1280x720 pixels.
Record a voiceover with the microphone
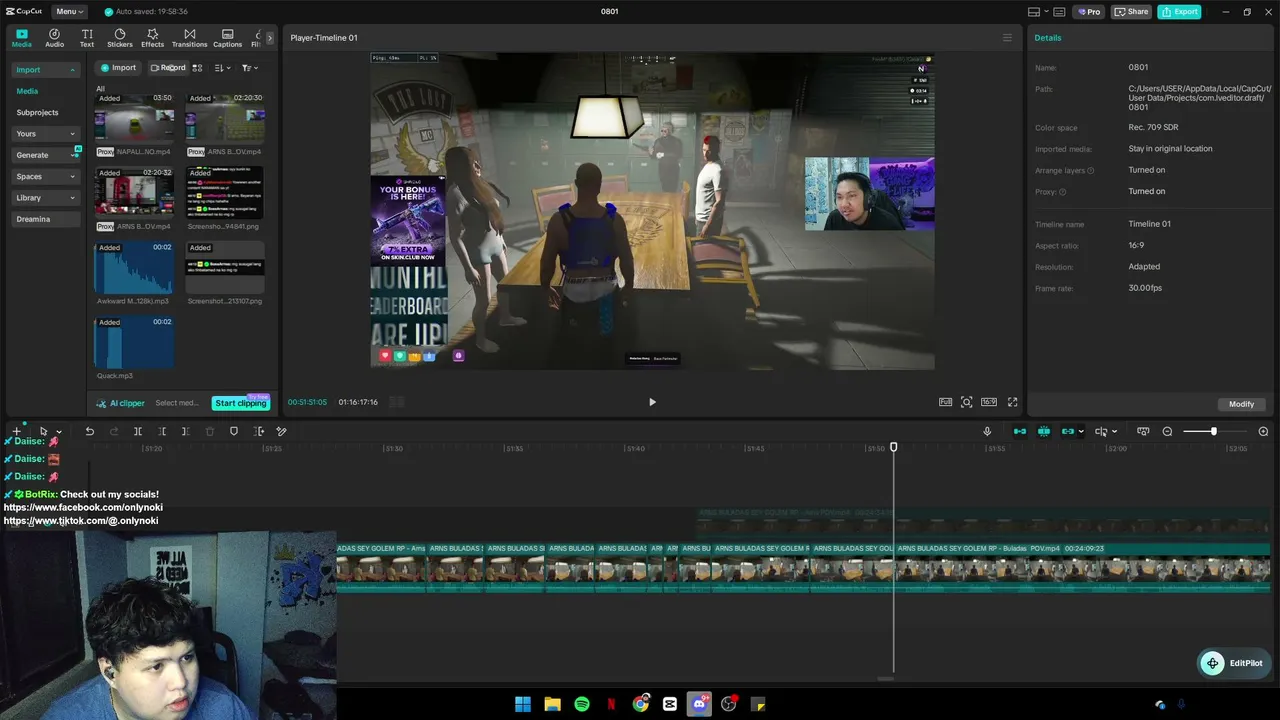987,431
